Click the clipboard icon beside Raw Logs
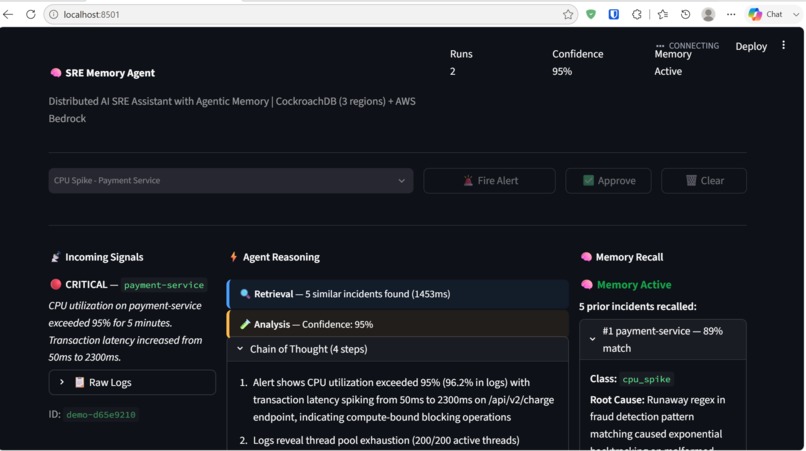Viewport: 806px width, 451px height. [80, 383]
